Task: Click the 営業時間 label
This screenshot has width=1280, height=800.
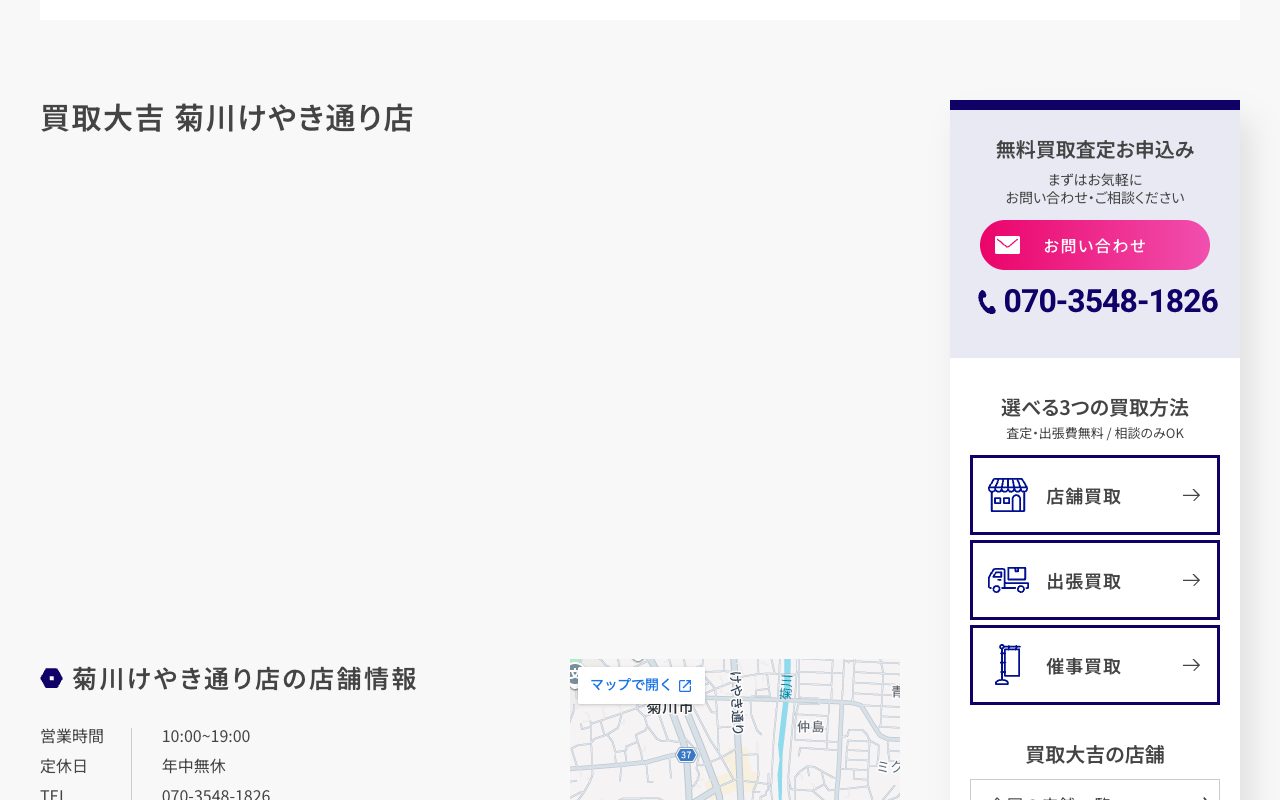Action: click(72, 736)
